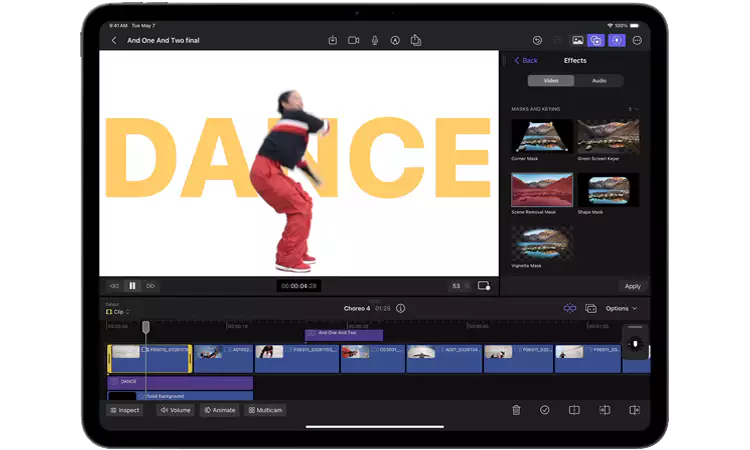
Task: Select the A001_0326134 timeline clip
Action: pyautogui.click(x=444, y=359)
